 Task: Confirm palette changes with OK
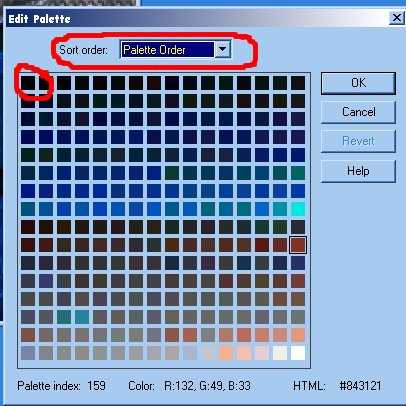tap(358, 83)
